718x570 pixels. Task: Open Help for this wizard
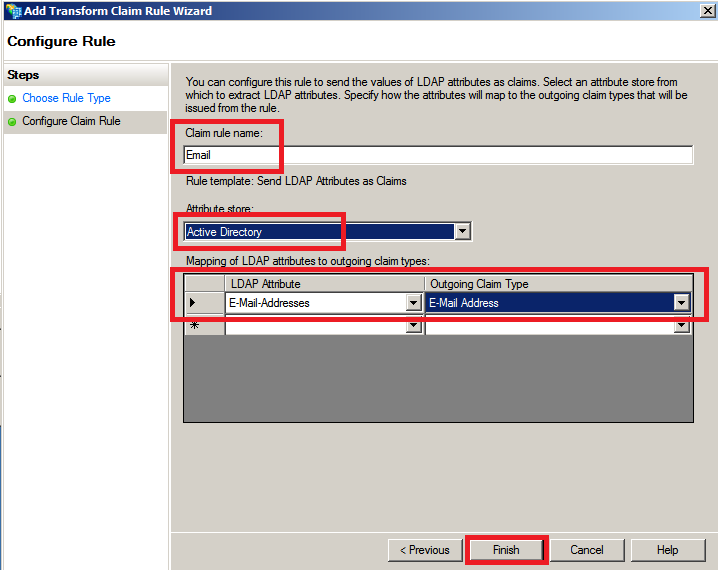coord(668,550)
